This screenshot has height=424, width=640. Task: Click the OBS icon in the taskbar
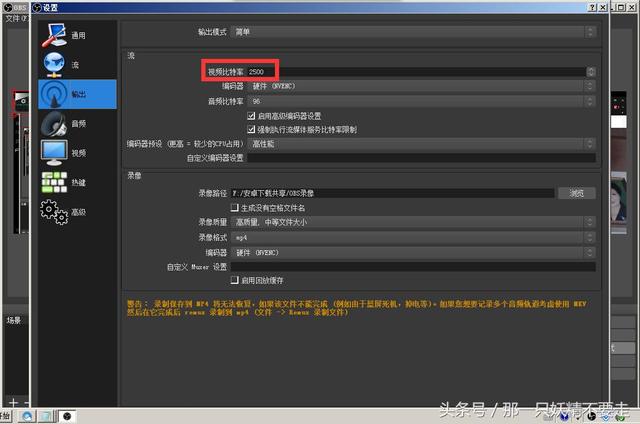click(67, 416)
